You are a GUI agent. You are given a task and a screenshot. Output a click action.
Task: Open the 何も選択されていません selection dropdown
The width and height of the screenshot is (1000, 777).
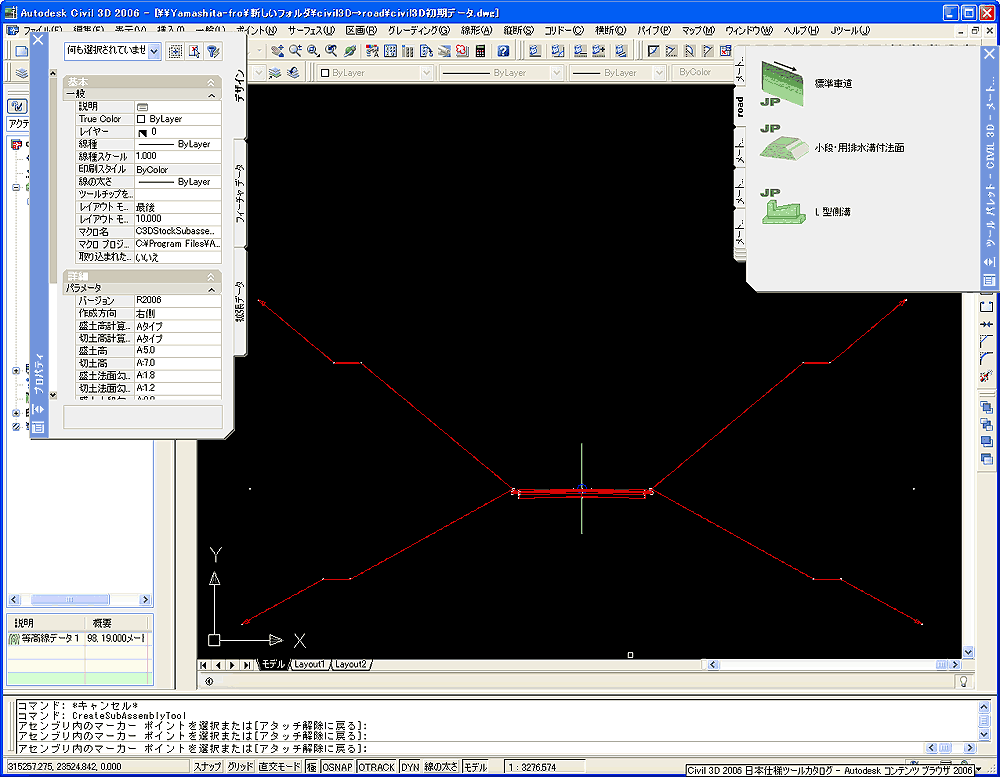[x=154, y=52]
